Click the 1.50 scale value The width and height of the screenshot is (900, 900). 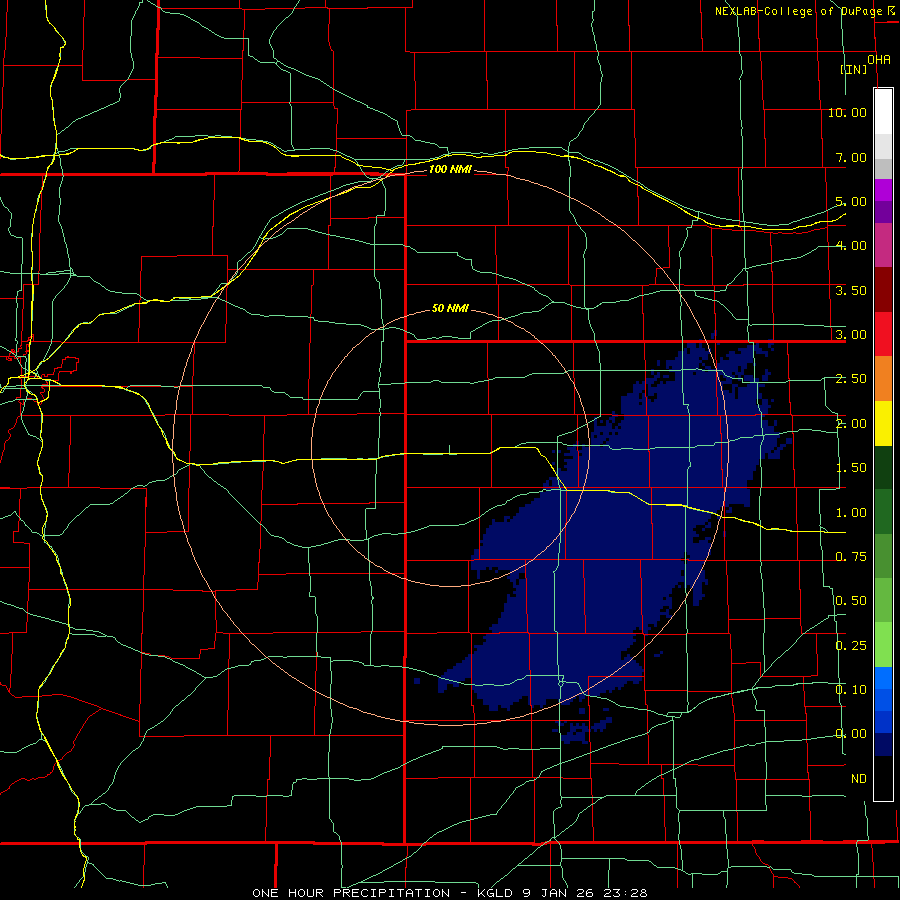click(851, 468)
